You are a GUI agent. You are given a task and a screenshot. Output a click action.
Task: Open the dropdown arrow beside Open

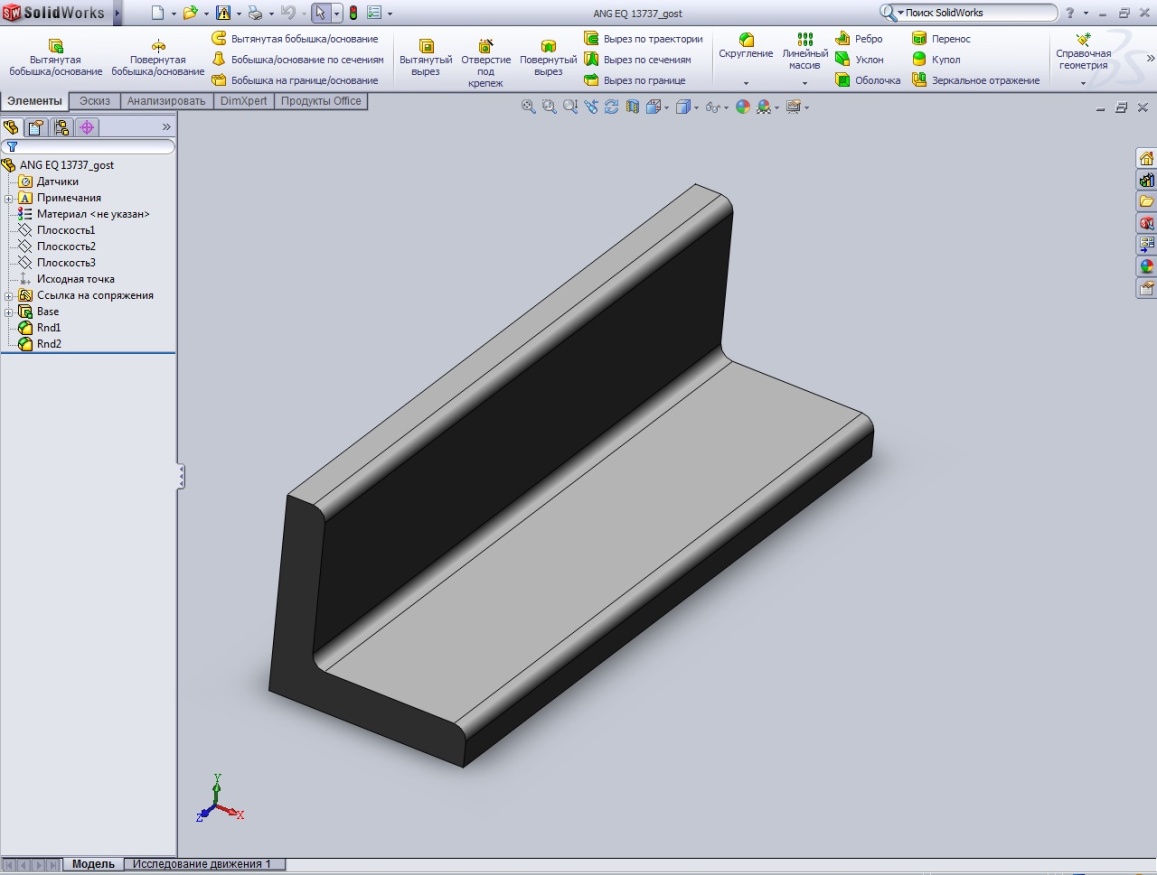point(206,13)
